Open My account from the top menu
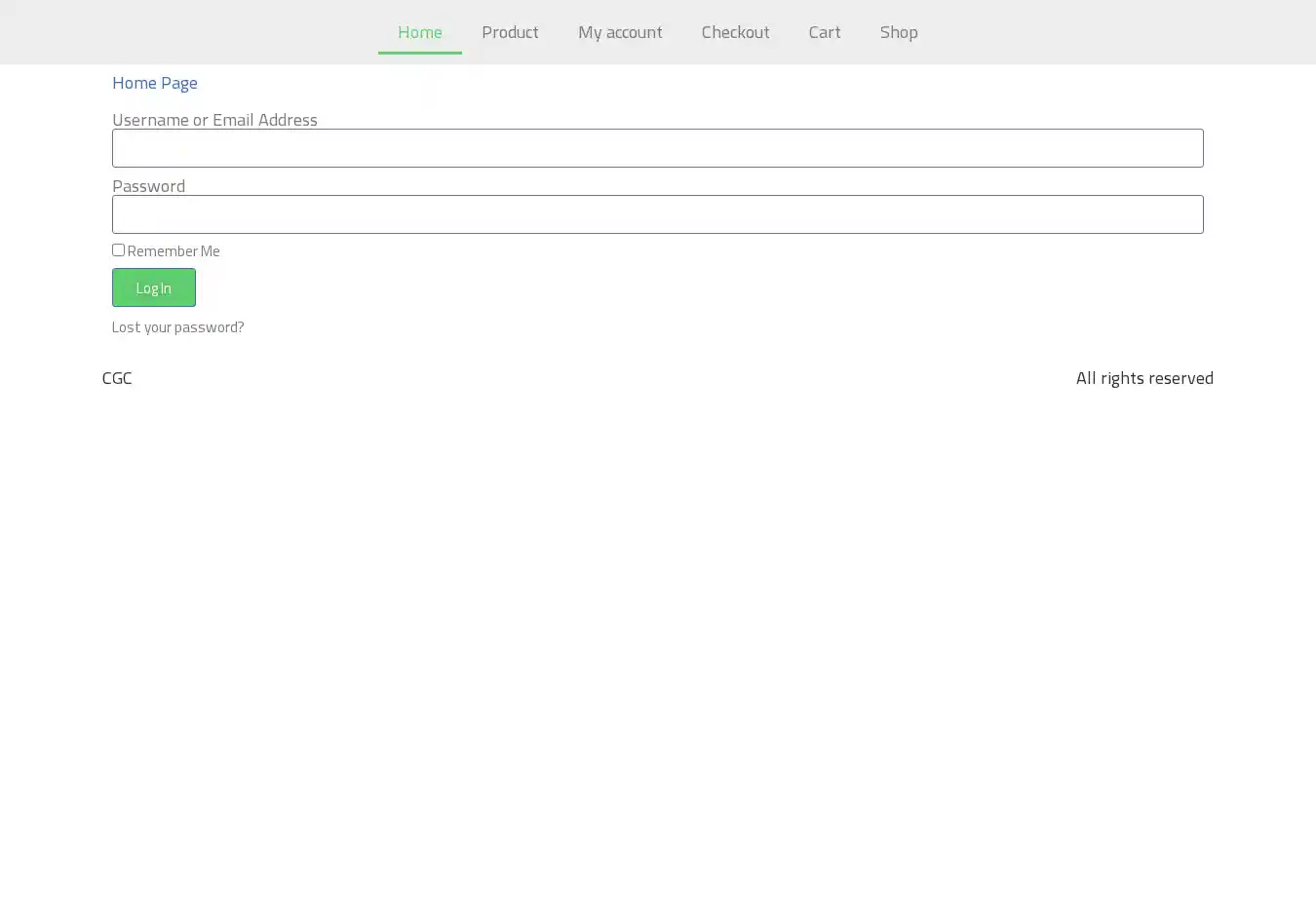The height and width of the screenshot is (916, 1316). [620, 32]
